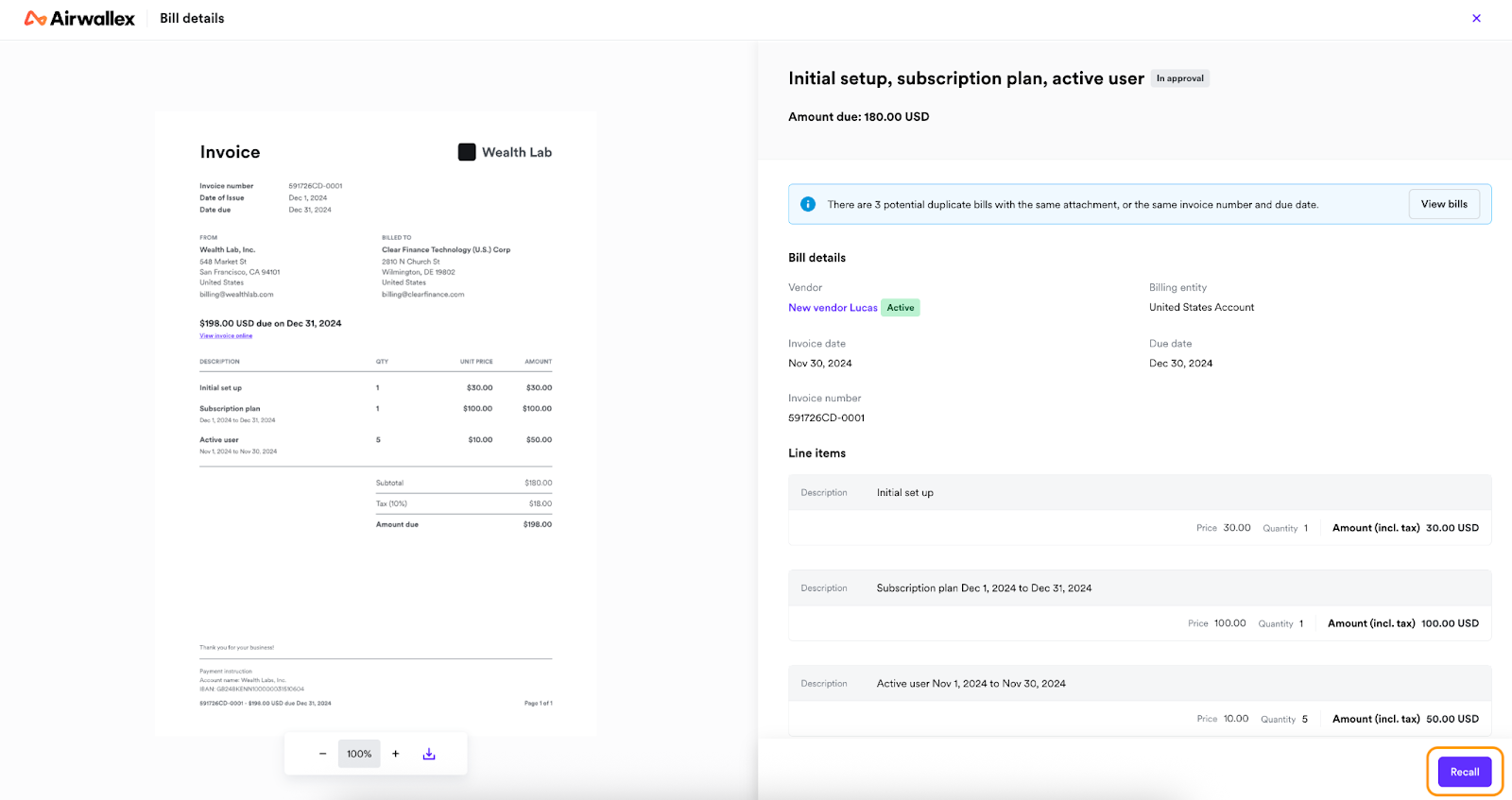Open View bills for potential duplicates
The image size is (1512, 800).
(1443, 204)
